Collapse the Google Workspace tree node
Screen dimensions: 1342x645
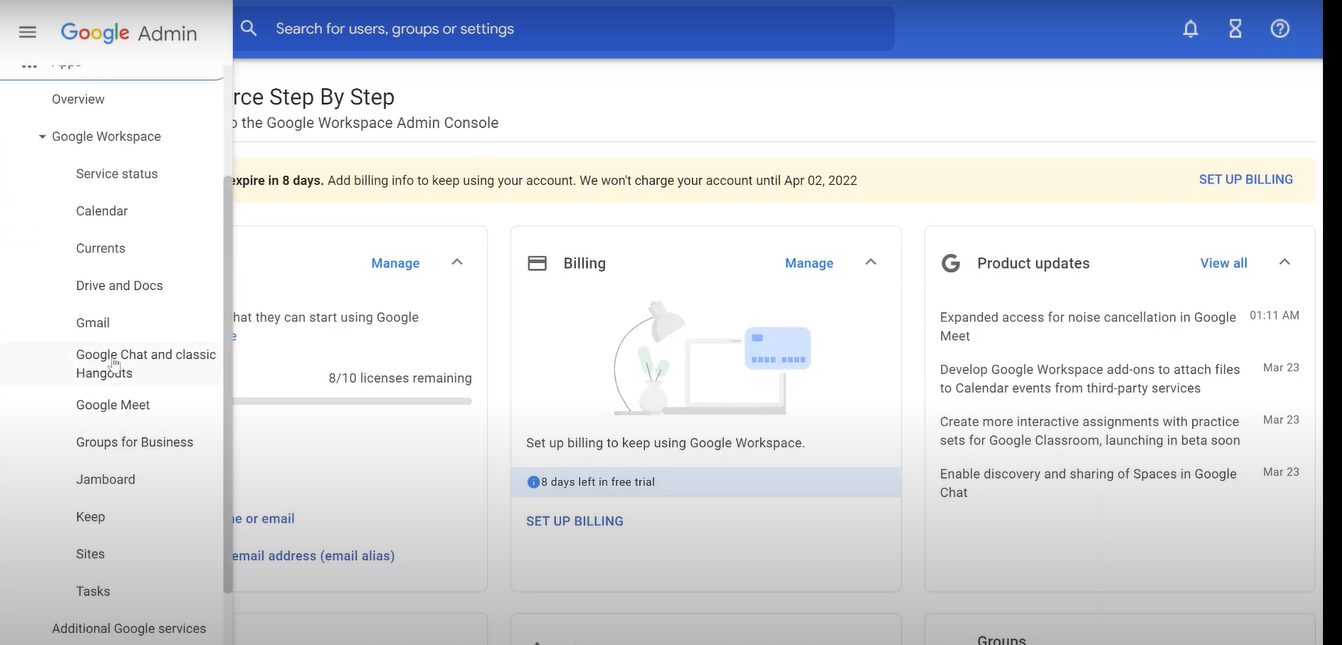pyautogui.click(x=42, y=137)
